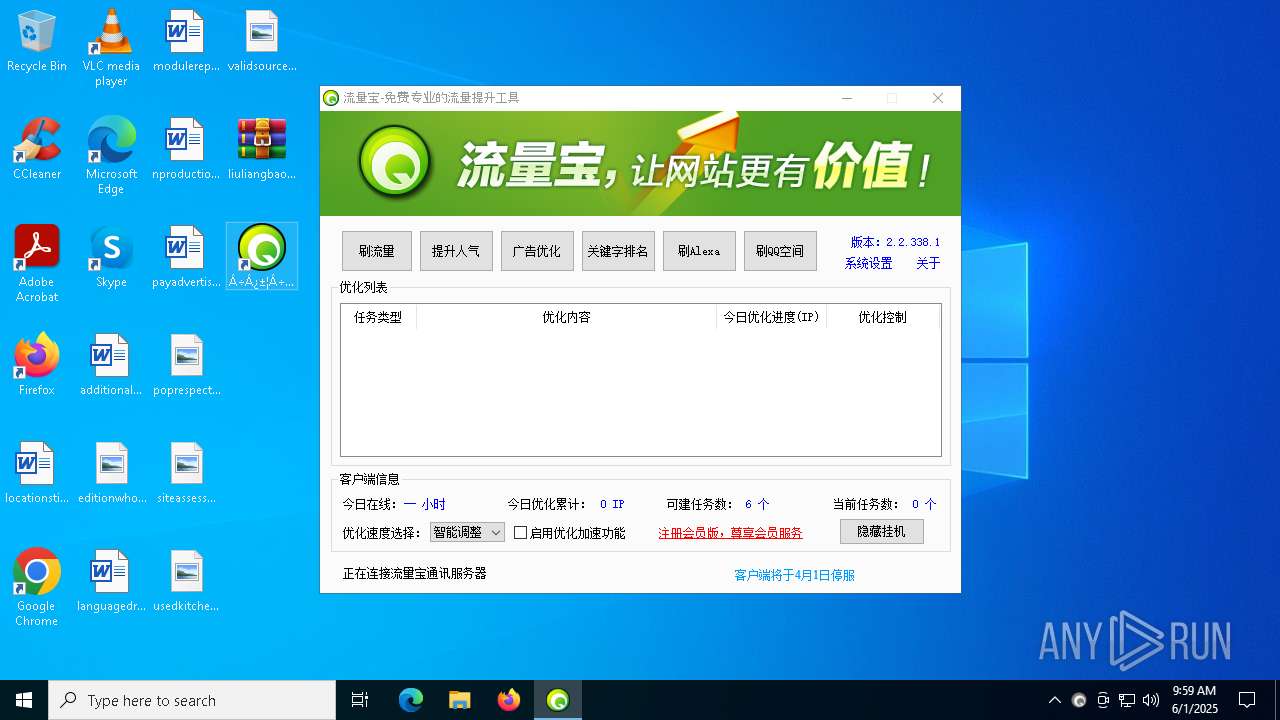Select the poprespect image file icon
Viewport: 1280px width, 720px height.
click(186, 365)
